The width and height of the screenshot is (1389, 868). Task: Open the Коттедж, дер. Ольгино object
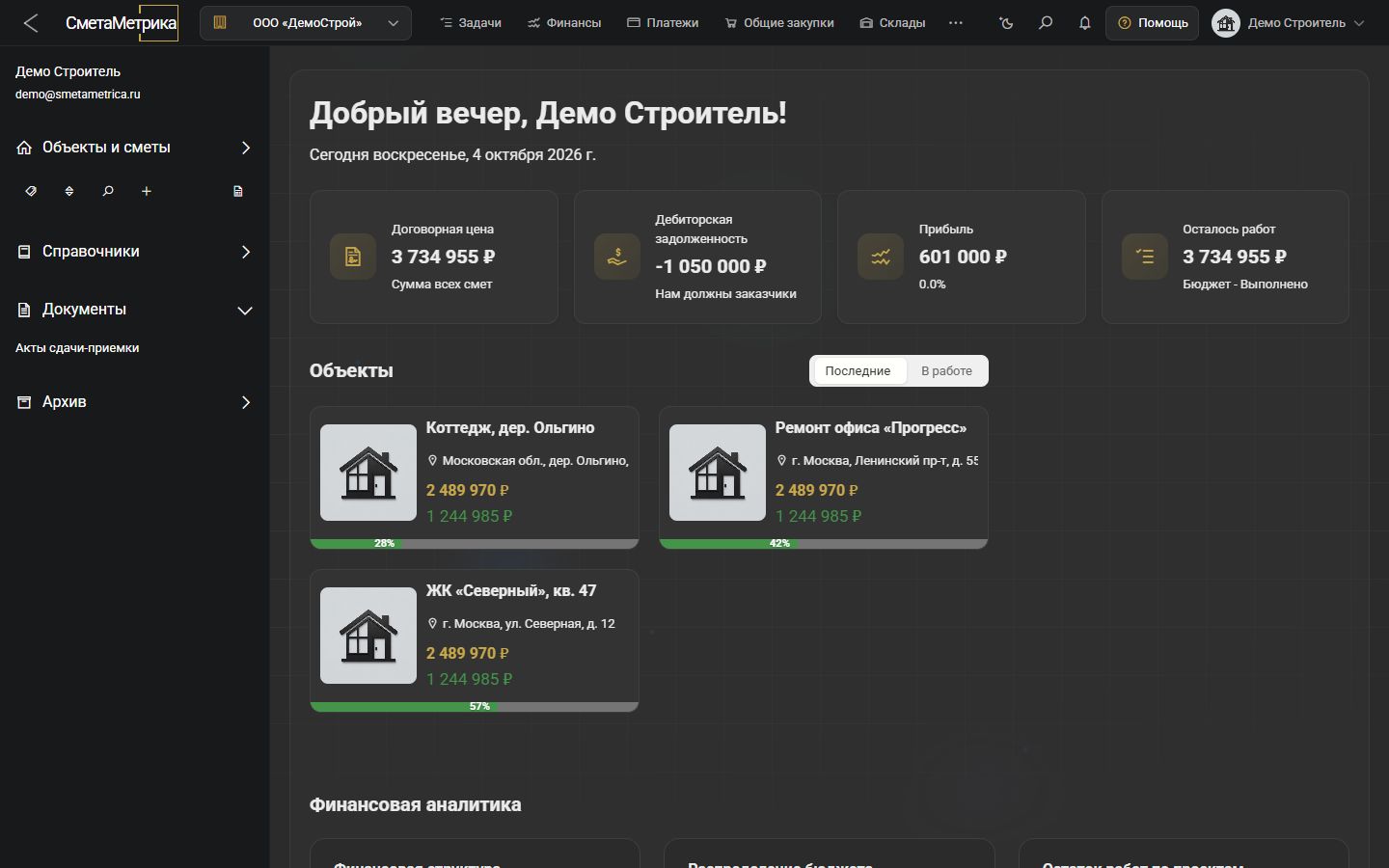pos(475,477)
